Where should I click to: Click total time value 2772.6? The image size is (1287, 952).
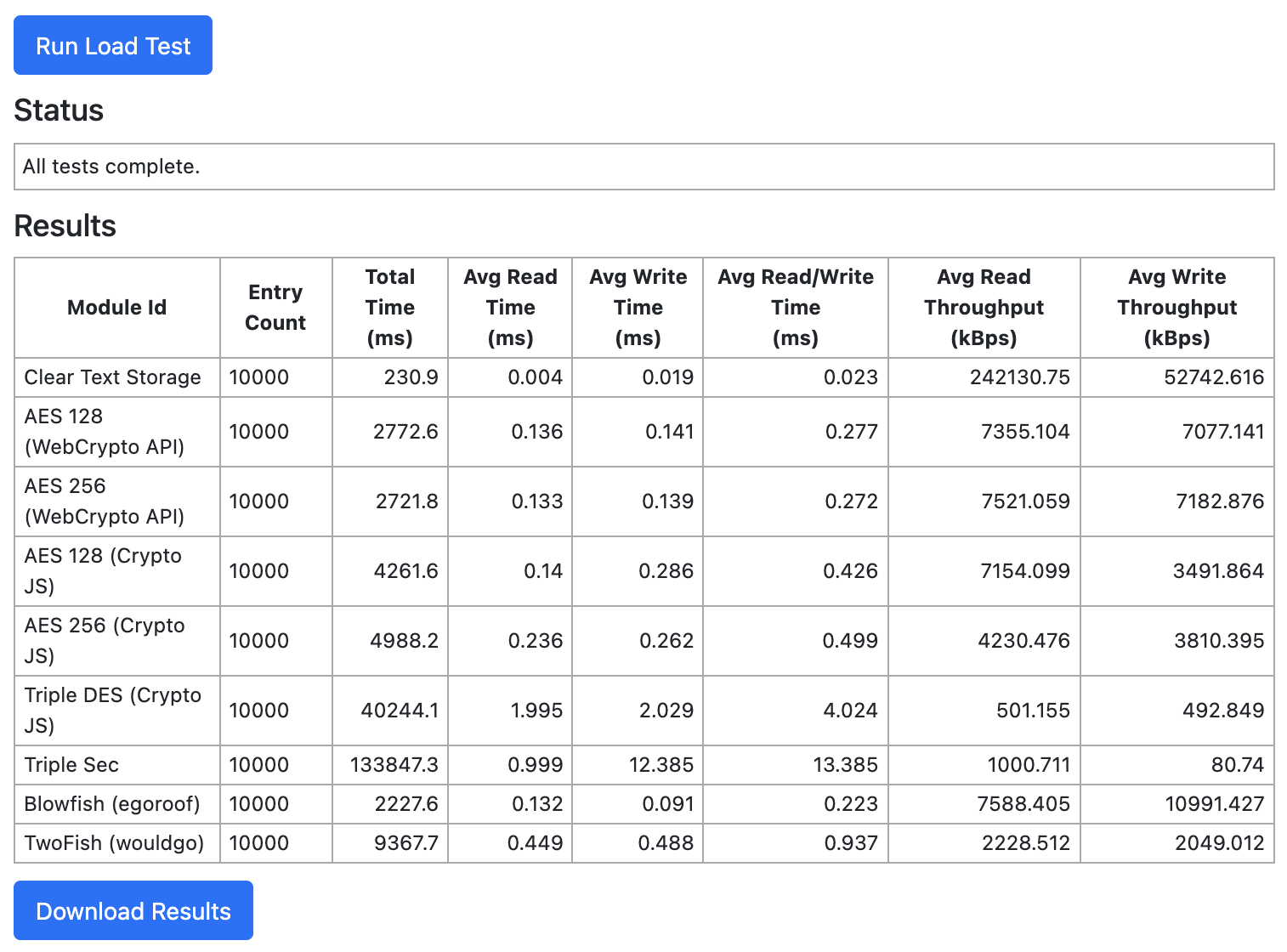click(x=405, y=432)
